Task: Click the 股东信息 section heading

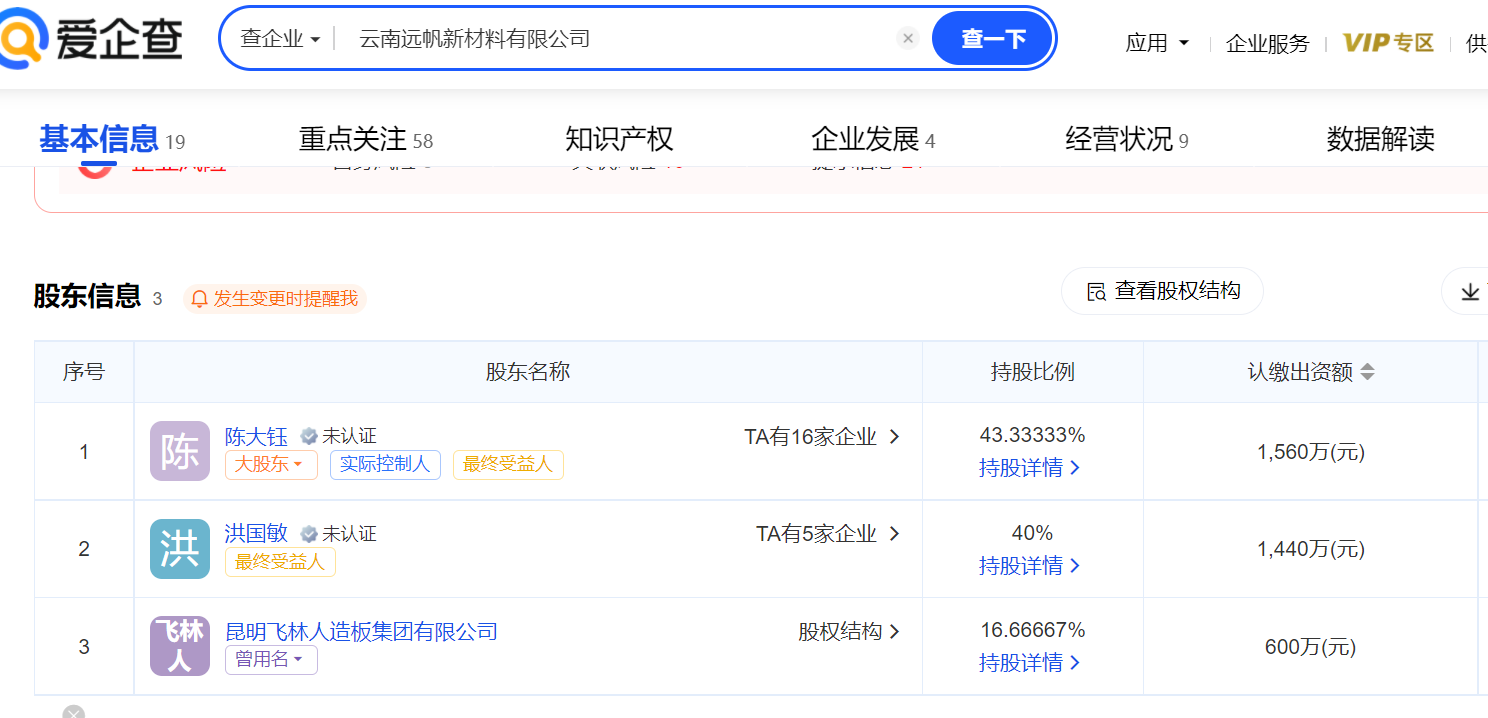Action: coord(87,296)
